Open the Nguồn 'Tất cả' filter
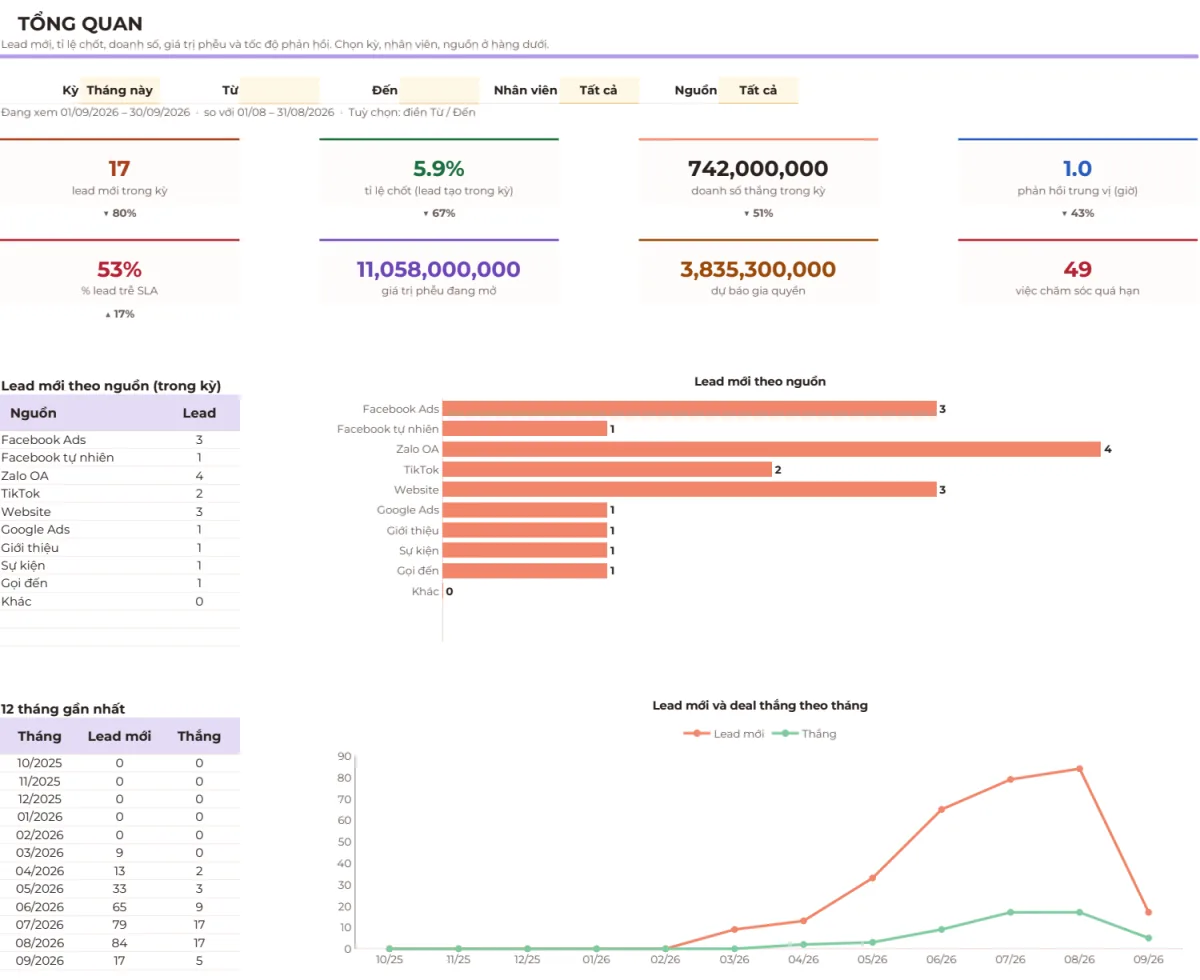Image resolution: width=1200 pixels, height=980 pixels. 758,90
